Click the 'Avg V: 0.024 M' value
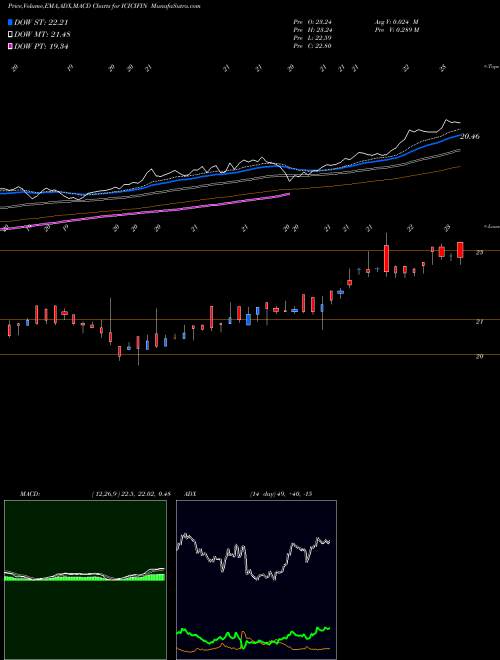Image resolution: width=500 pixels, height=660 pixels. [396, 22]
